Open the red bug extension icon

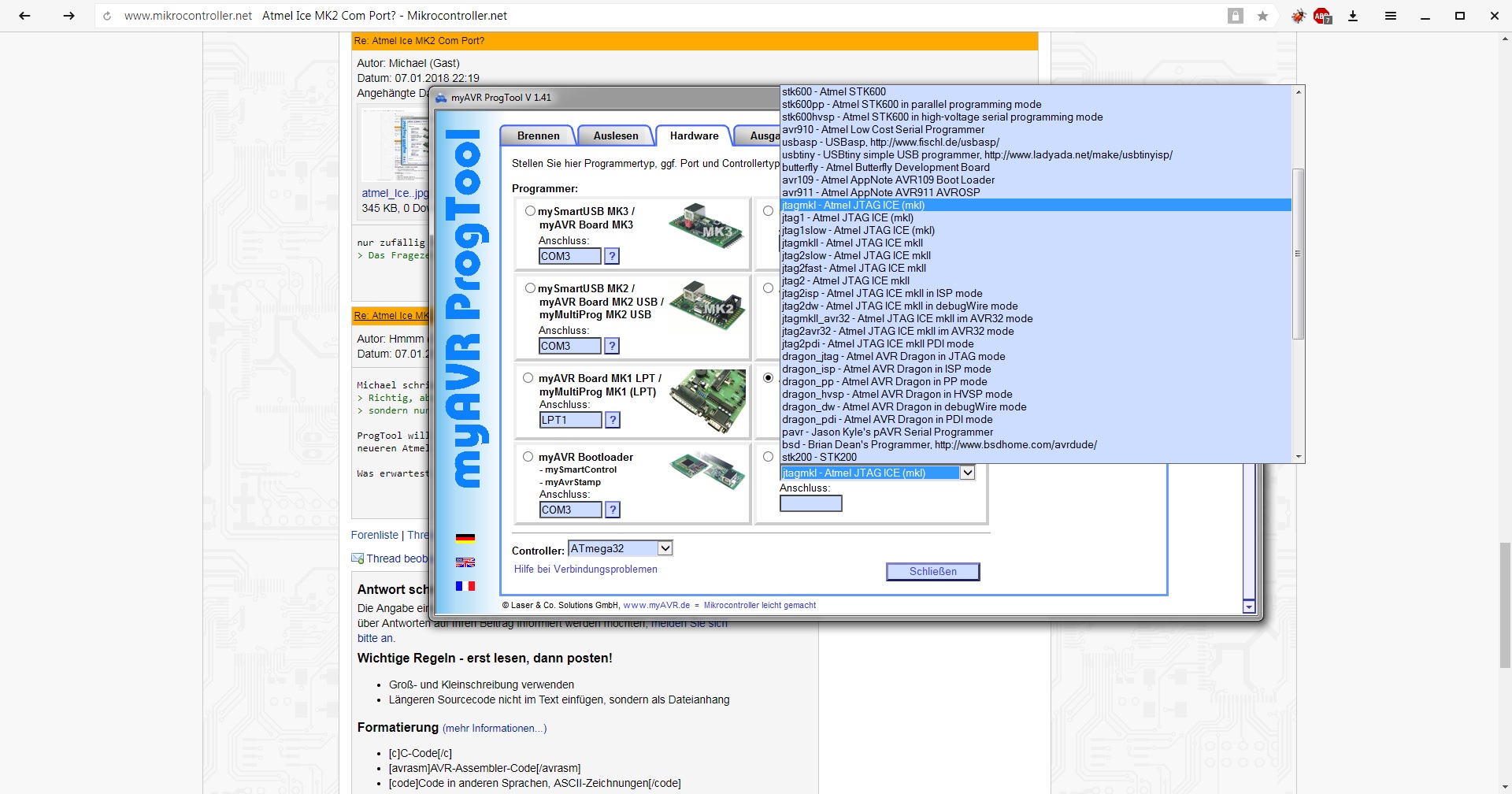[1298, 16]
